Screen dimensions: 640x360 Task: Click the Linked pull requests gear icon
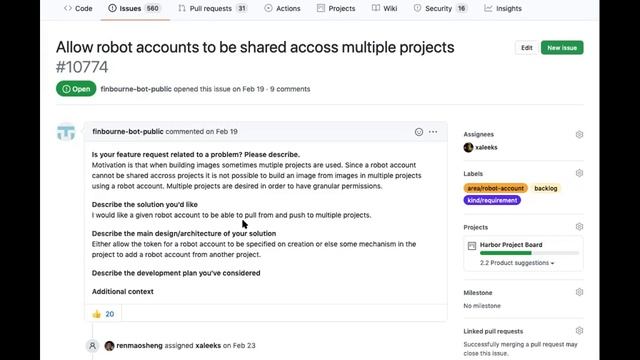click(x=579, y=331)
